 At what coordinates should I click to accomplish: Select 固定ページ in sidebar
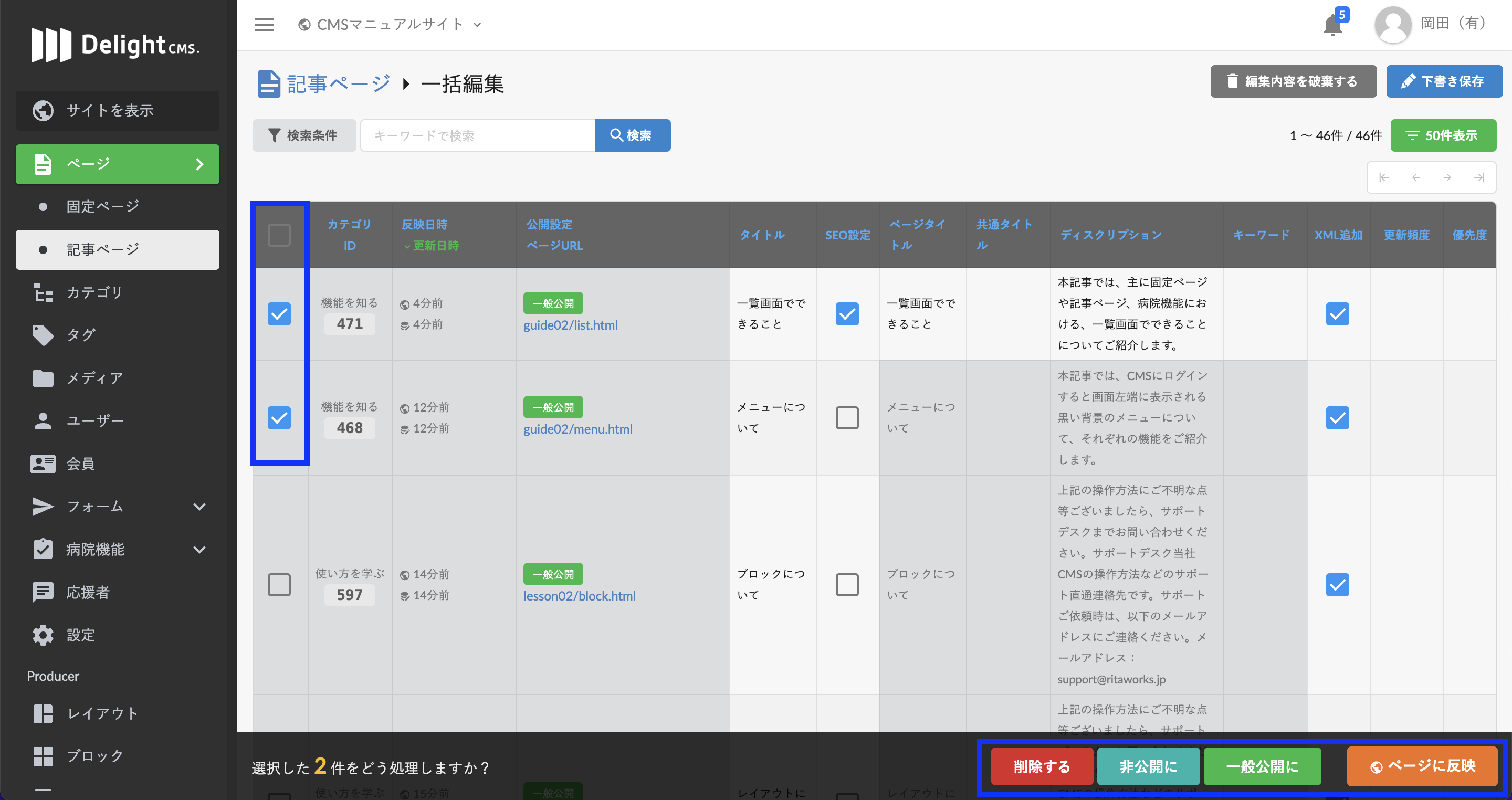(x=103, y=207)
